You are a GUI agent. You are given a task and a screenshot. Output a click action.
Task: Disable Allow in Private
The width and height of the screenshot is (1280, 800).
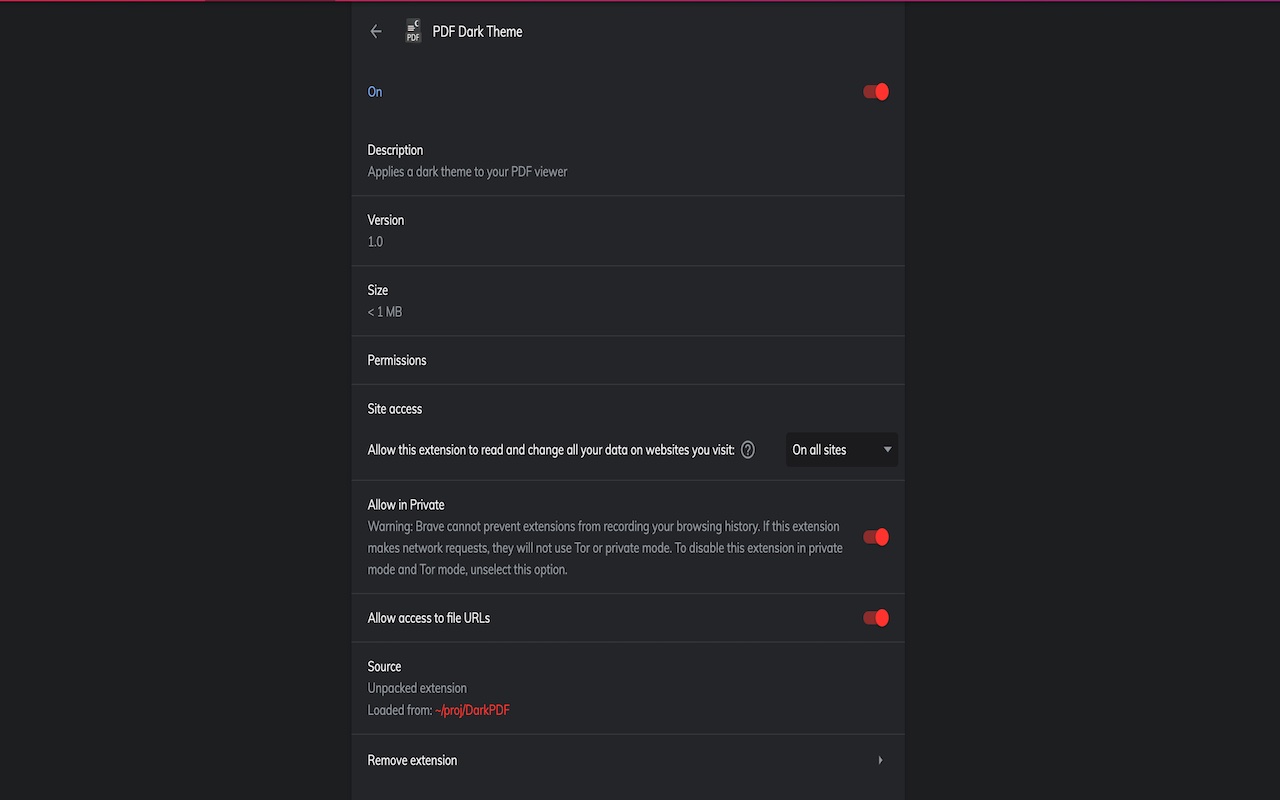coord(875,536)
